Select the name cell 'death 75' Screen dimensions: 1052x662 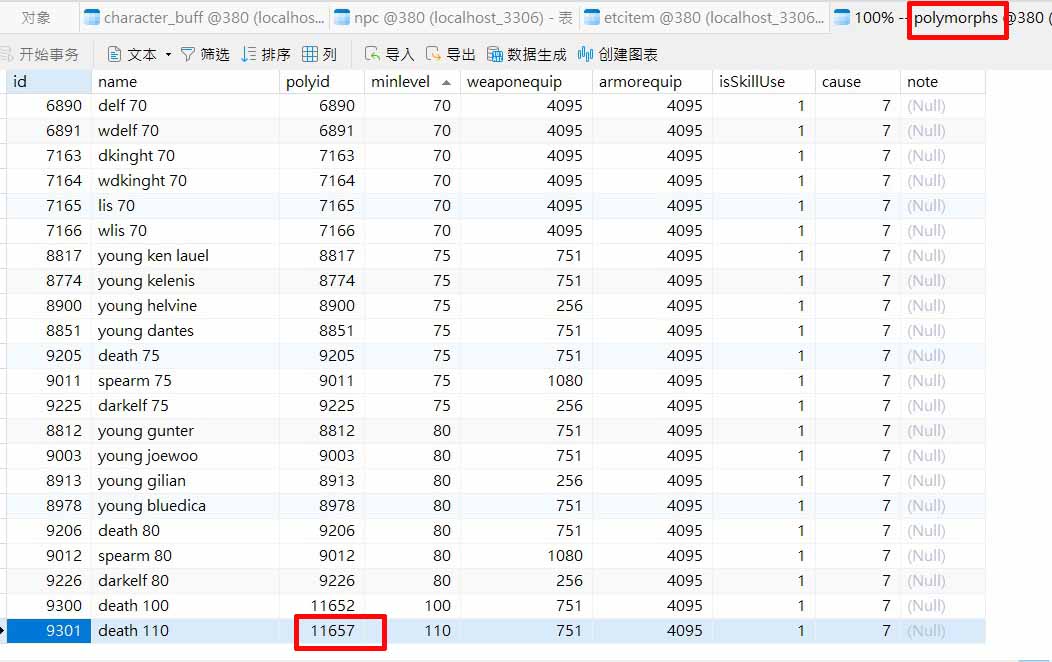click(x=185, y=355)
